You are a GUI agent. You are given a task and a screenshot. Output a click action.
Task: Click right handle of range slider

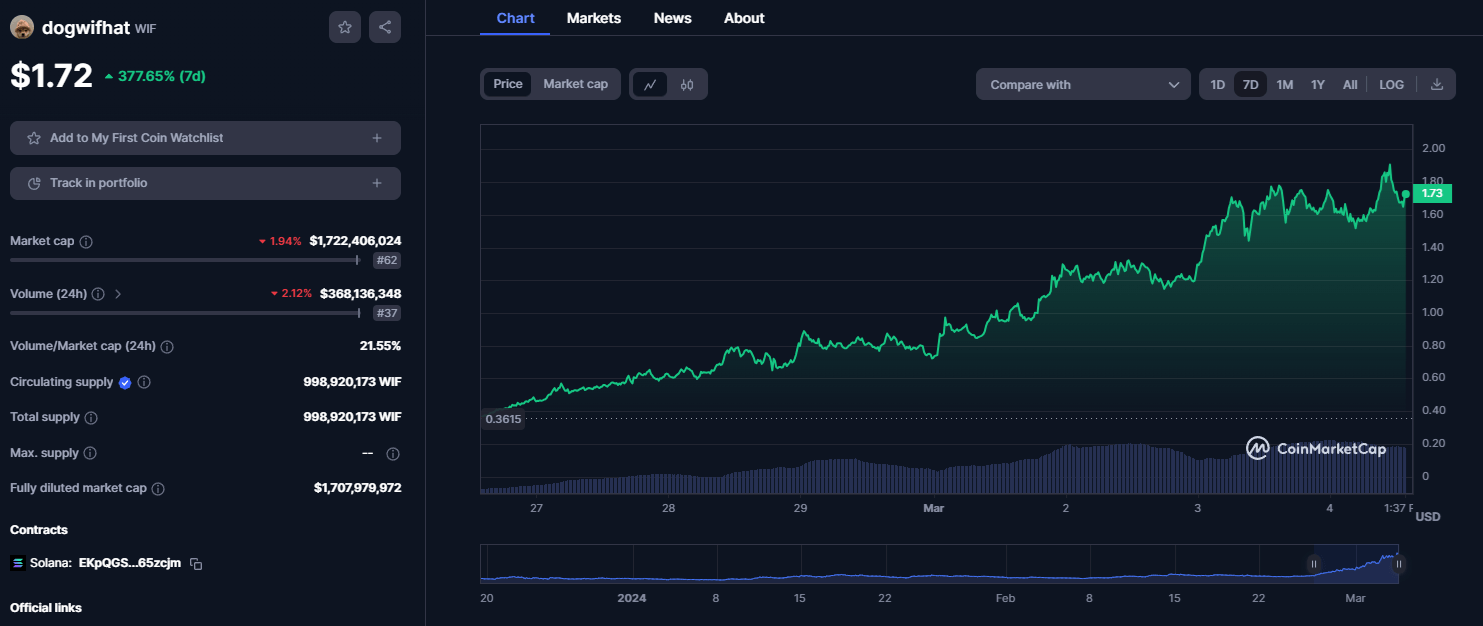1399,564
